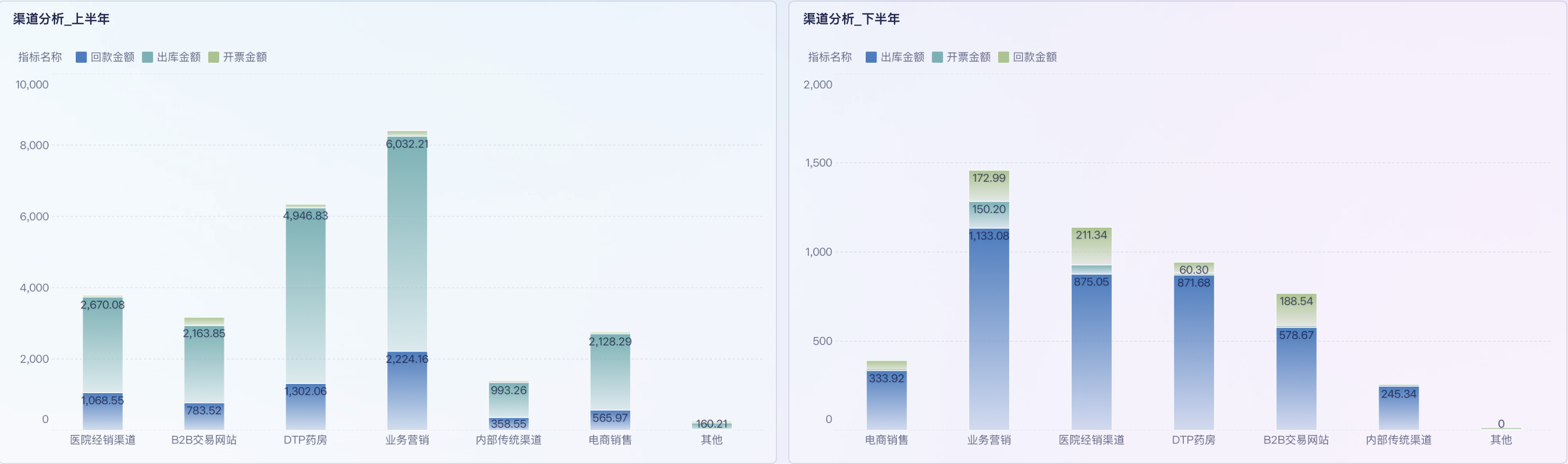The width and height of the screenshot is (1568, 464).
Task: Click the 160.21 bar for 其他
Action: tap(711, 425)
